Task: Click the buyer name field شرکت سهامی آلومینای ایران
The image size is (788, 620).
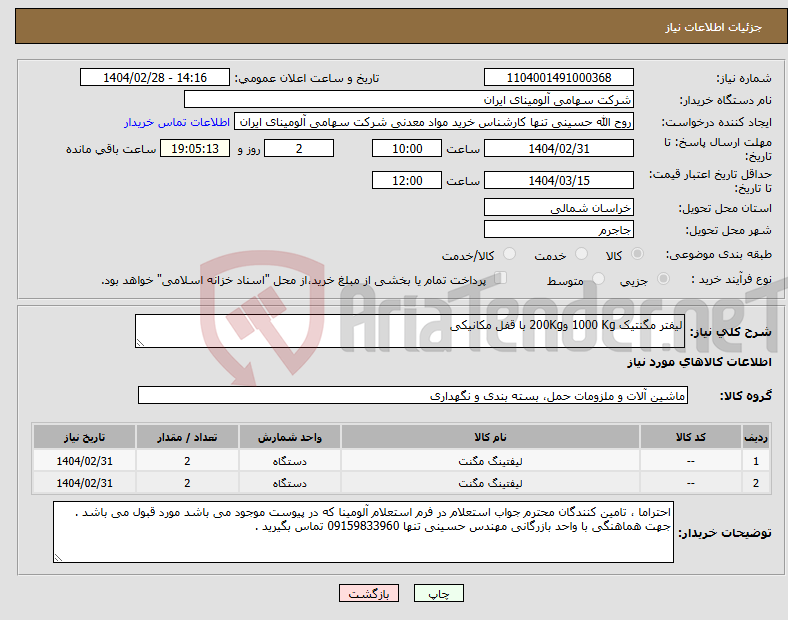Action: pyautogui.click(x=409, y=99)
